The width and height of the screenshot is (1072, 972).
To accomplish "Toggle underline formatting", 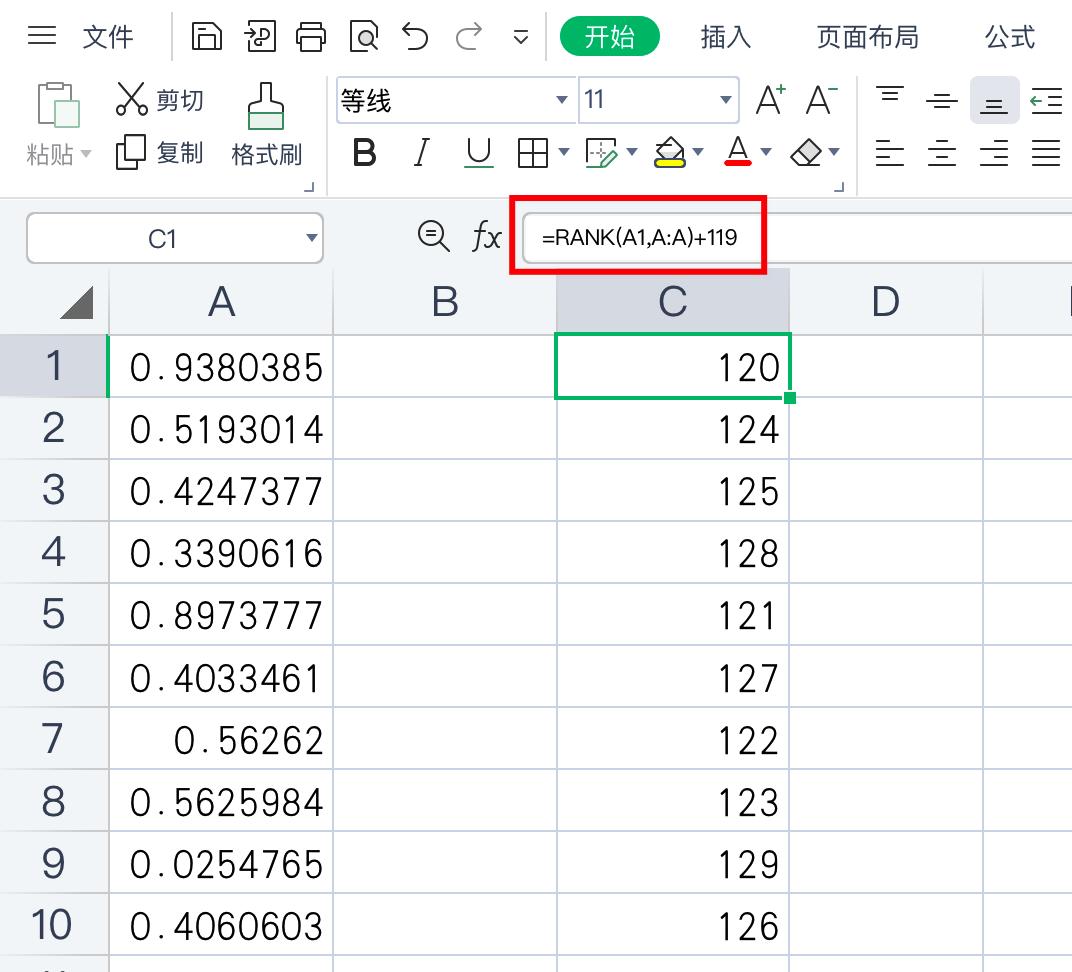I will pyautogui.click(x=477, y=152).
